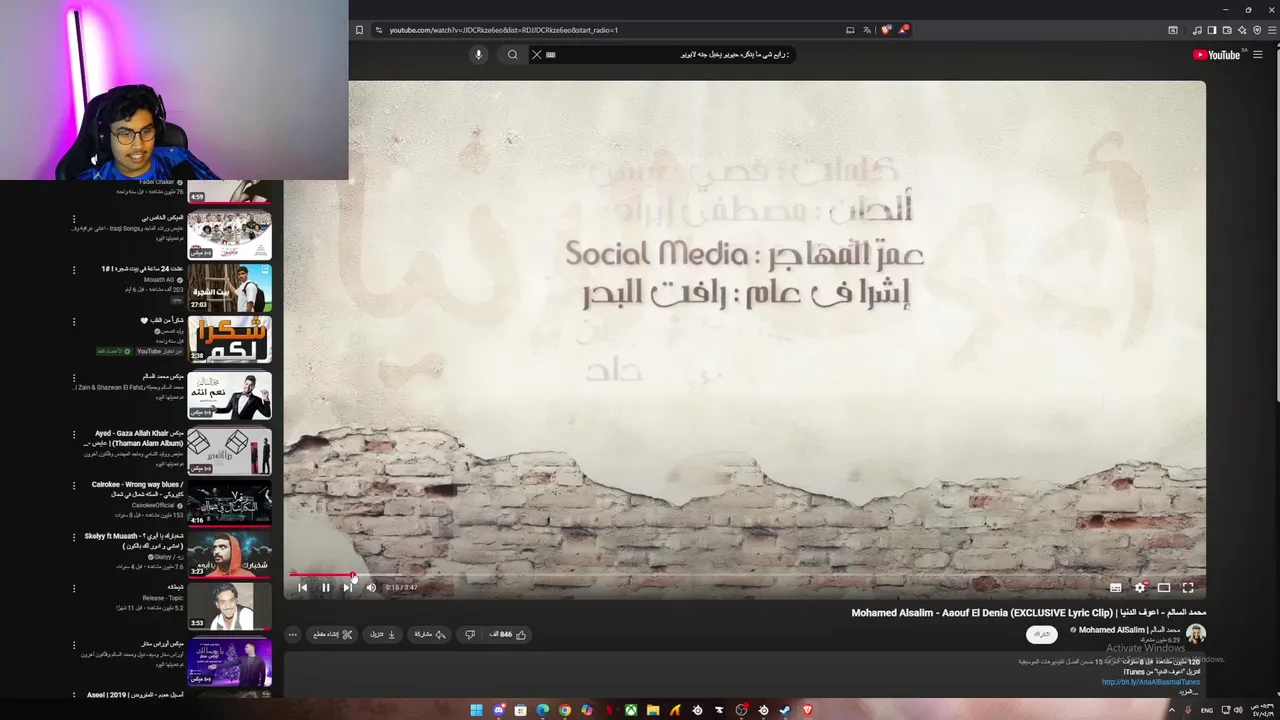
Task: Click the download button
Action: (x=384, y=634)
